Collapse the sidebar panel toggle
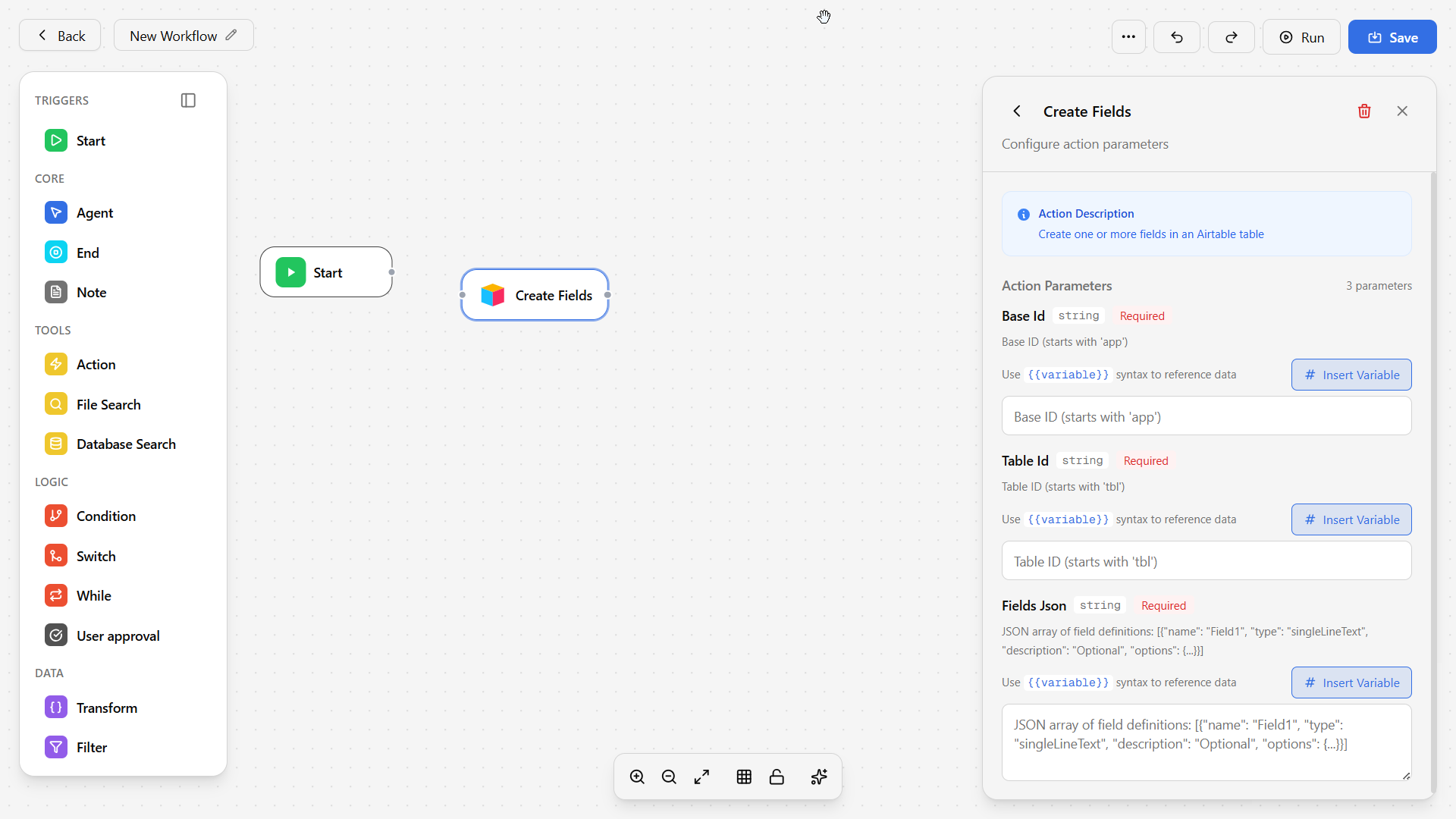 (188, 100)
